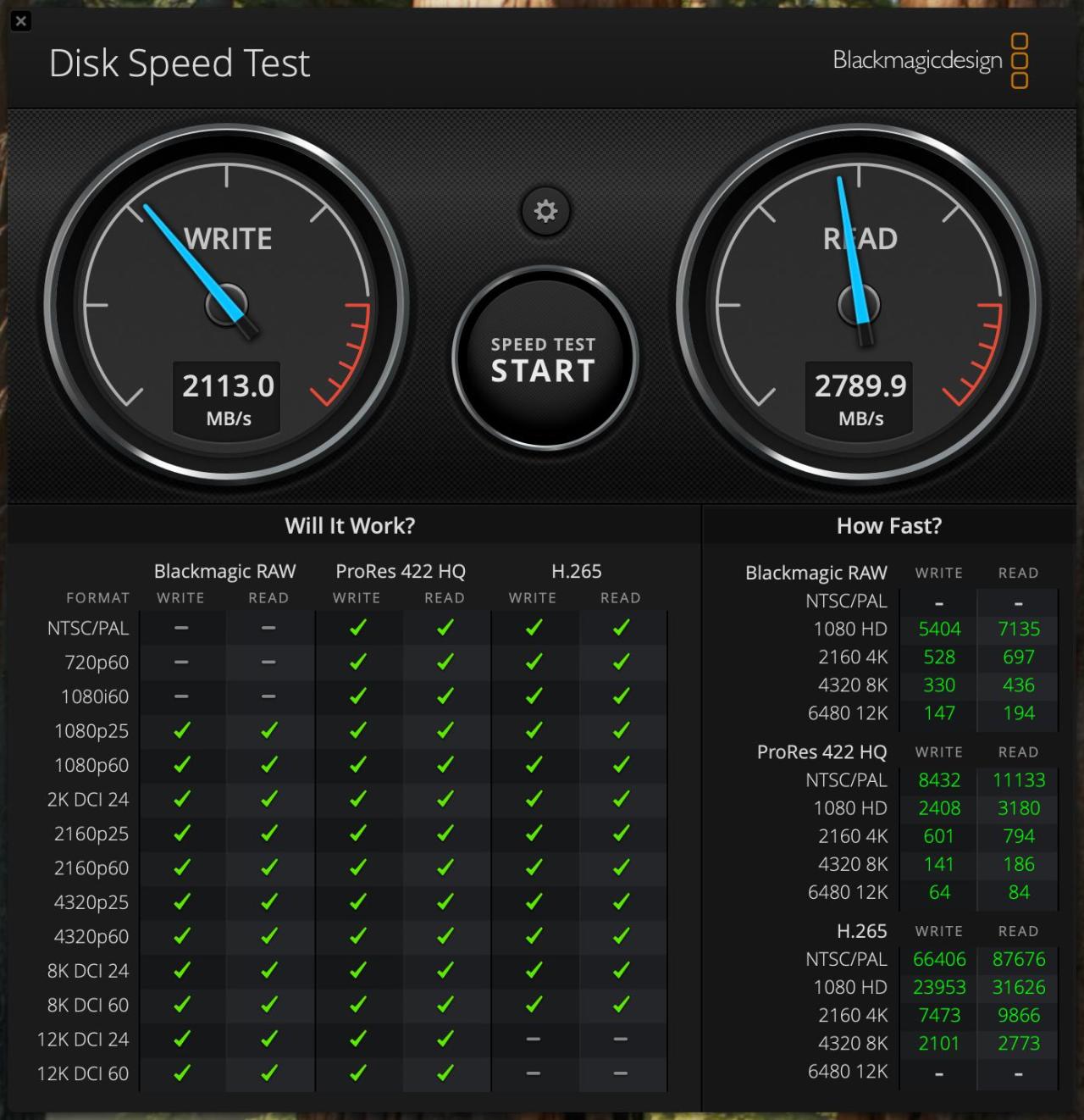Click 8K DCI 24 Blackmagic RAW read checkmark

click(x=269, y=970)
